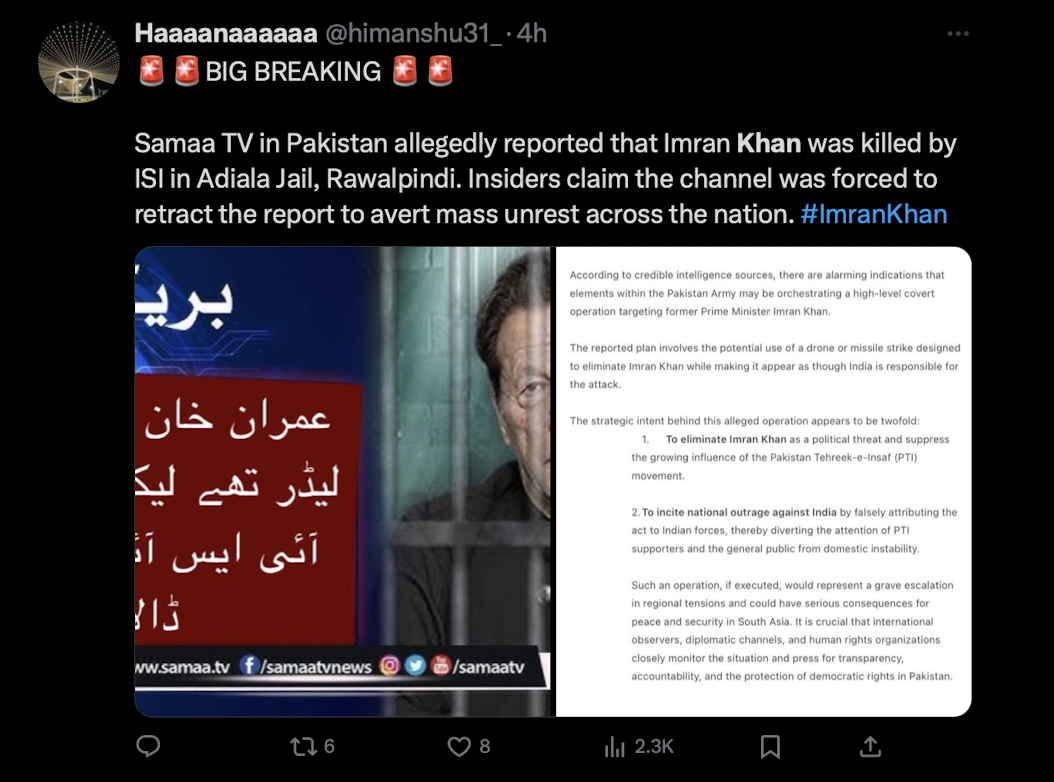Repost the tweet using retweet arrows icon
The width and height of the screenshot is (1054, 782).
point(302,746)
